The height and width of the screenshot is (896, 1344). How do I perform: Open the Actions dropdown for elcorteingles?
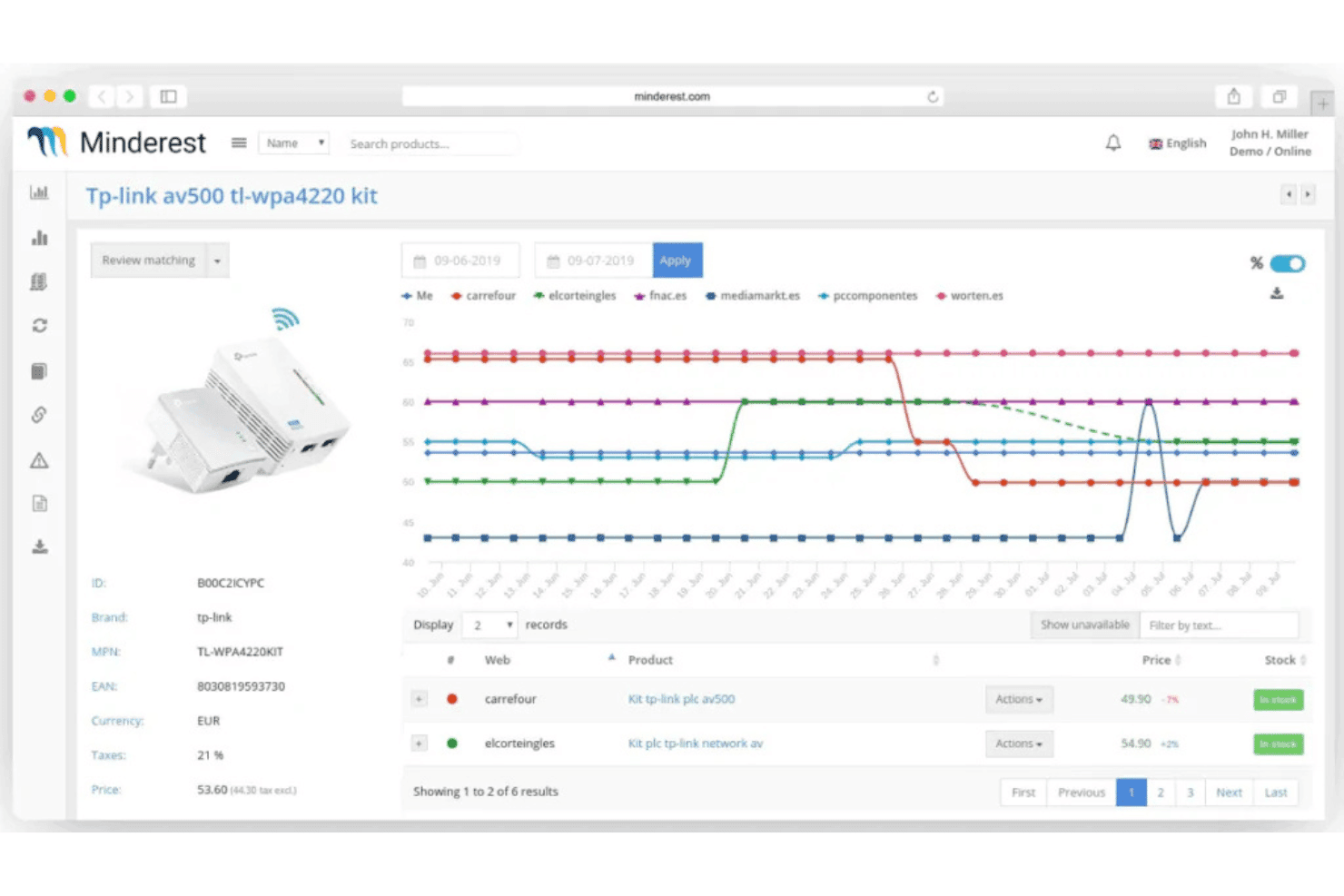coord(1019,743)
